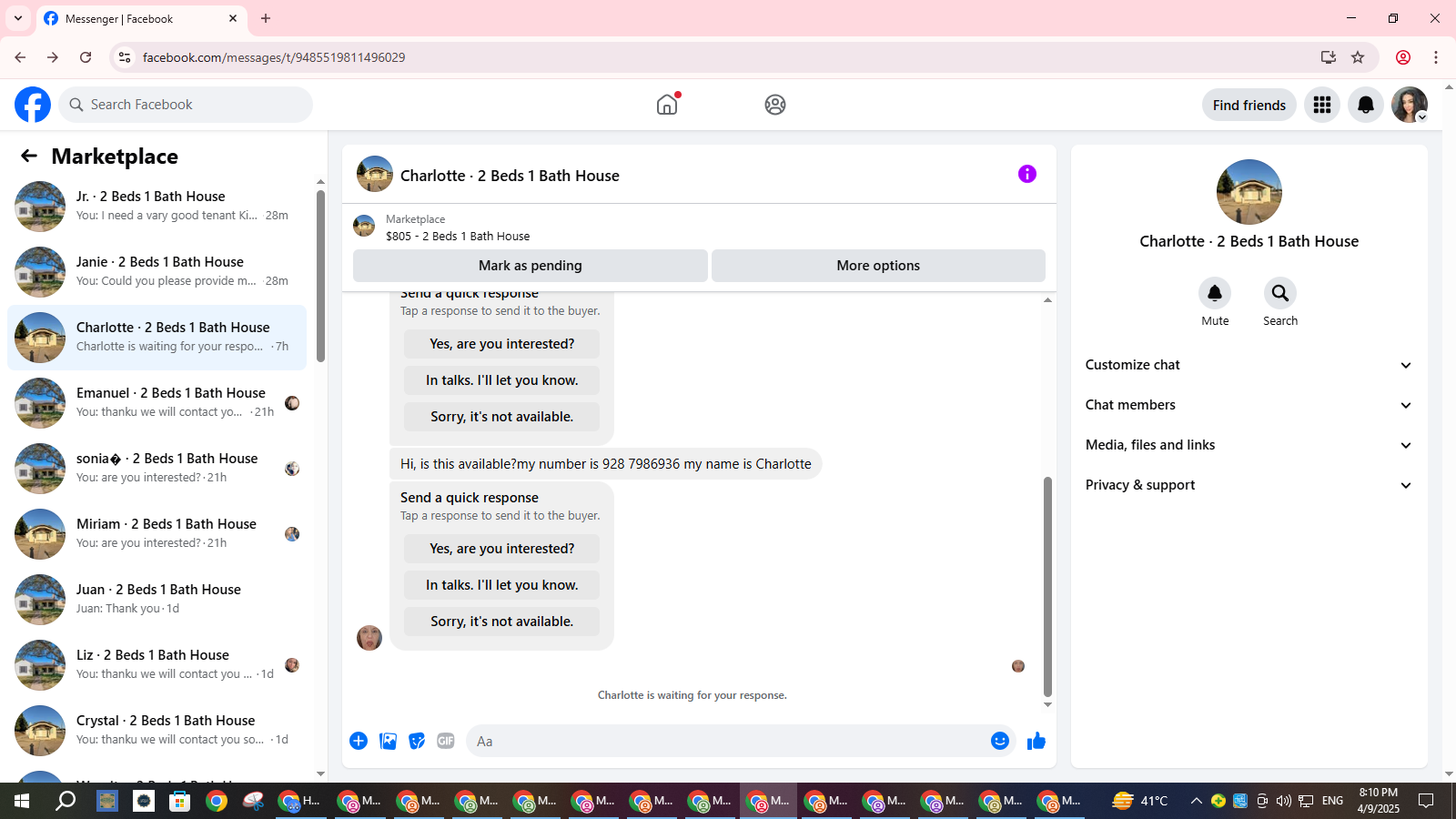Open the Facebook menu grid icon
This screenshot has width=1456, height=819.
1322,105
